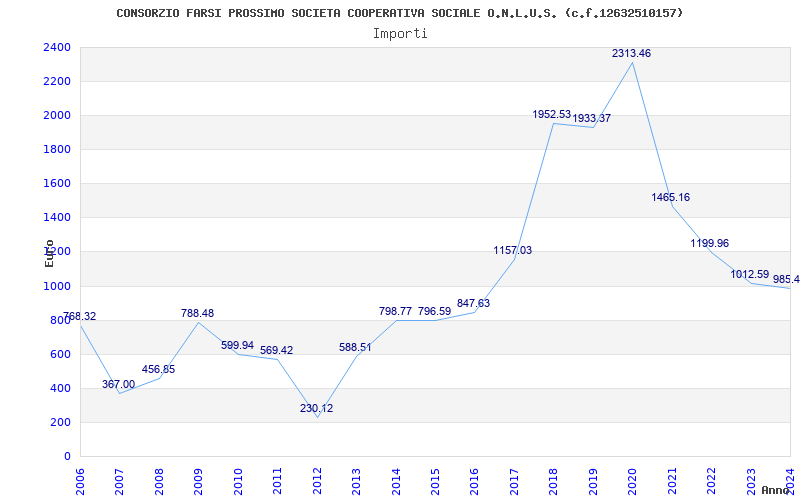The image size is (800, 500).
Task: Click the 367.00 value label
Action: (118, 384)
